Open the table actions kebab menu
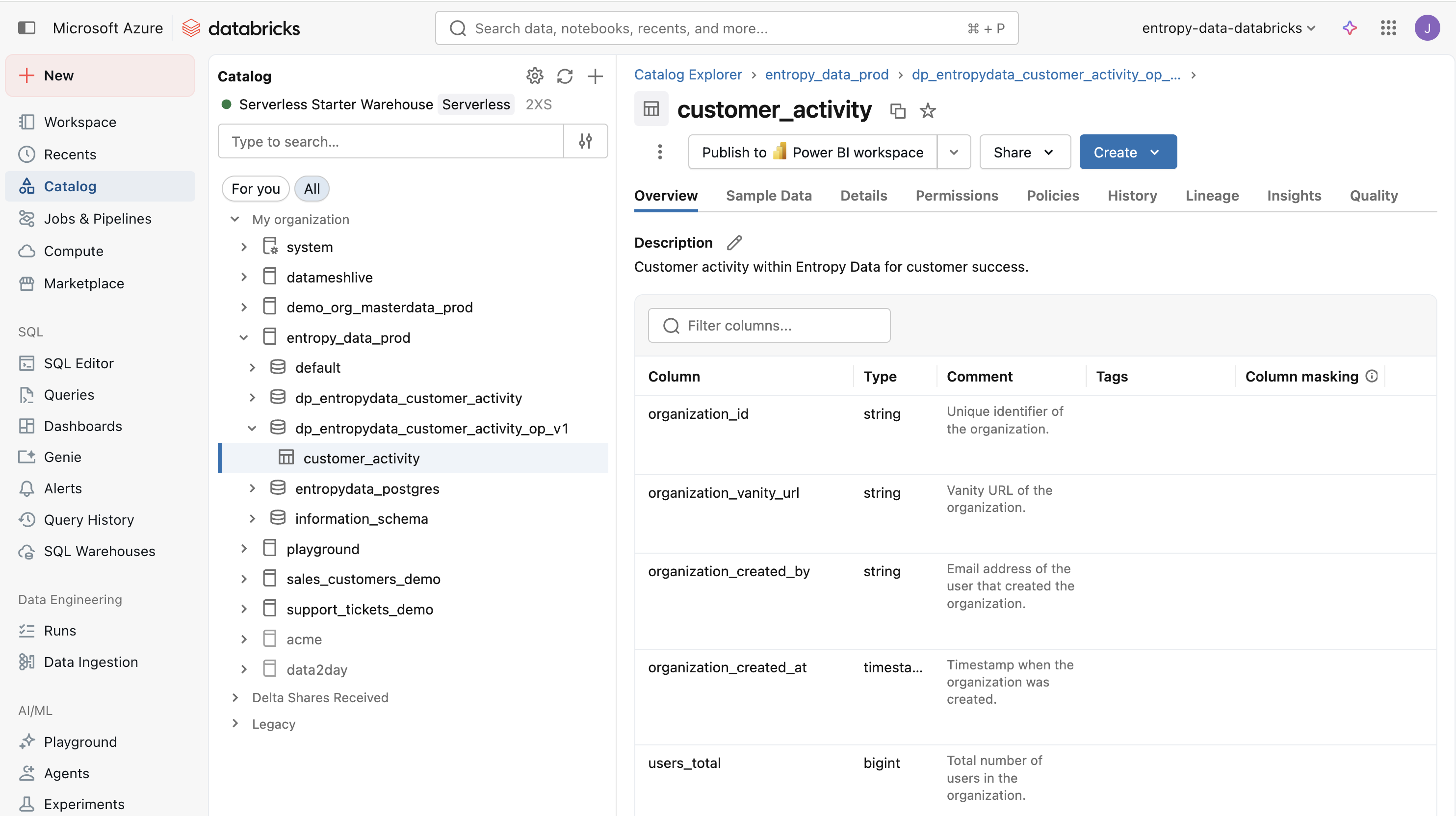This screenshot has width=1456, height=816. [x=660, y=152]
